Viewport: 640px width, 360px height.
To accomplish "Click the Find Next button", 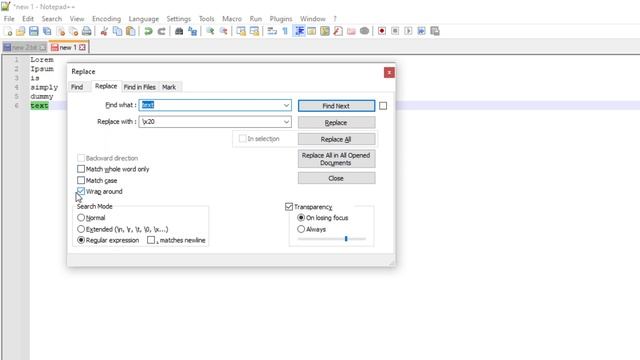I will click(x=336, y=106).
